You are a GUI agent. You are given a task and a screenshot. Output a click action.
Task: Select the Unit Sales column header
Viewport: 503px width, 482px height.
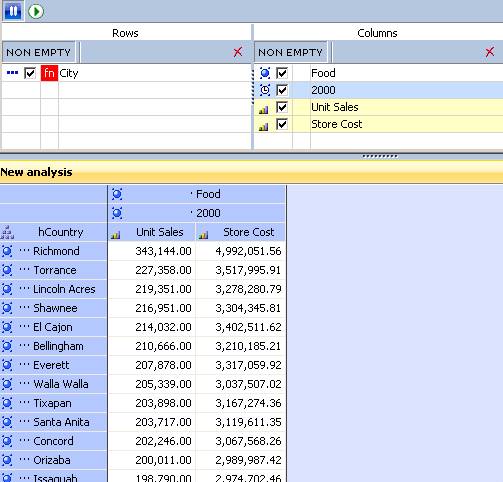tap(152, 232)
